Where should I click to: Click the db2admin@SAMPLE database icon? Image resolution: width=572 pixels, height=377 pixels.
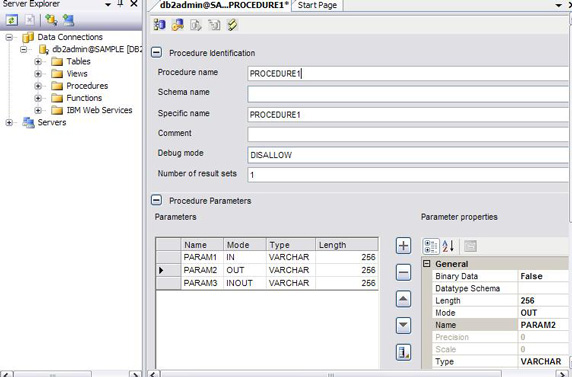point(44,49)
